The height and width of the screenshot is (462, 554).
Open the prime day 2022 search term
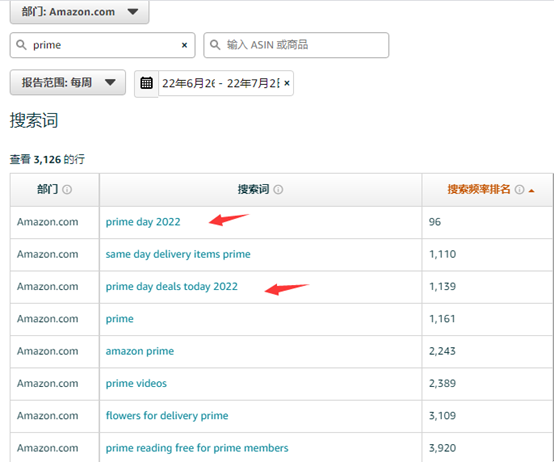(x=143, y=222)
